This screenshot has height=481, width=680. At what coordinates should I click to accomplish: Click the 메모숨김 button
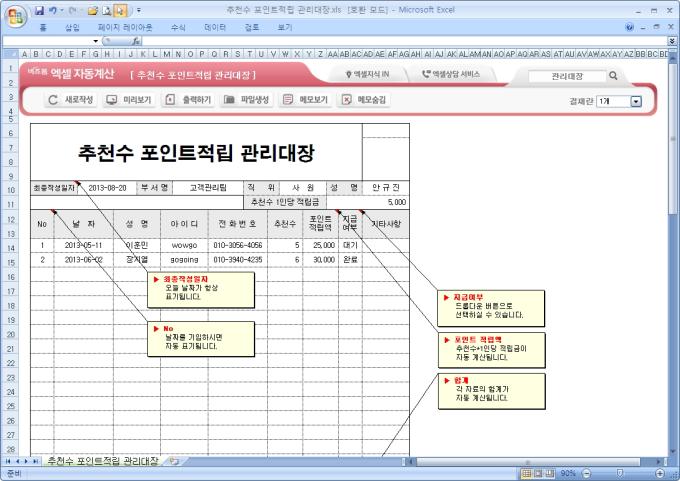(x=364, y=100)
